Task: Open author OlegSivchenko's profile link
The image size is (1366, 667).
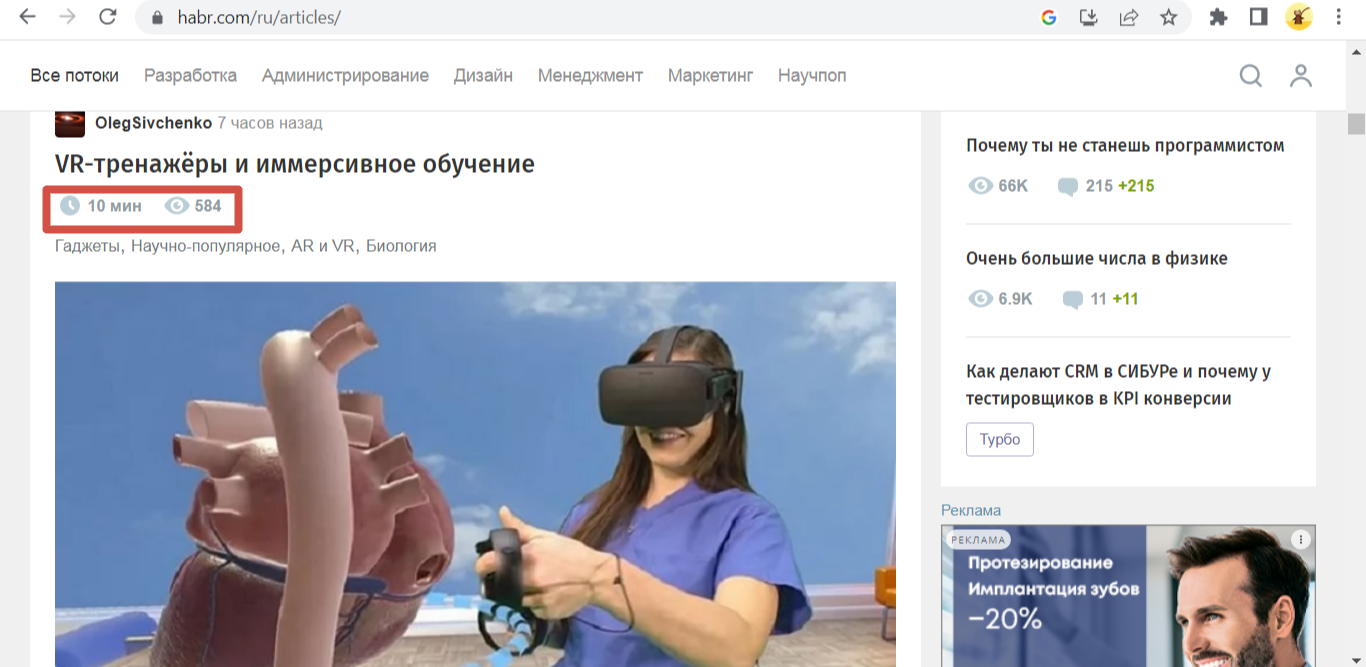Action: pyautogui.click(x=153, y=123)
